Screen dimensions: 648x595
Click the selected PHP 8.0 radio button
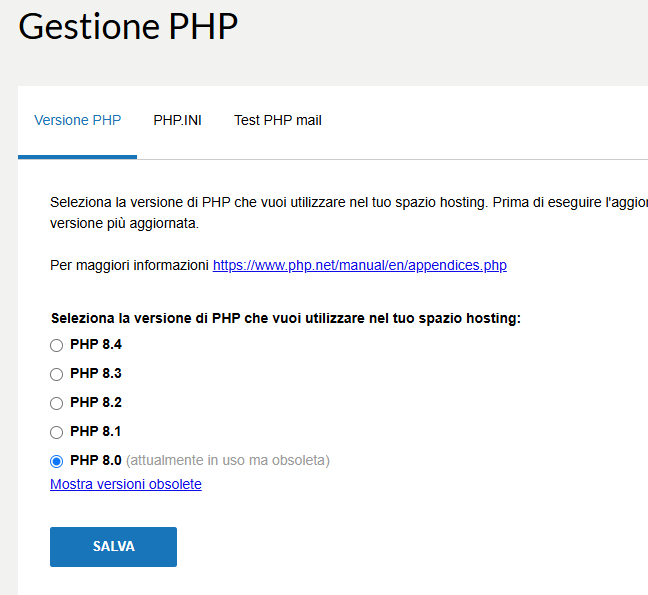pyautogui.click(x=56, y=461)
